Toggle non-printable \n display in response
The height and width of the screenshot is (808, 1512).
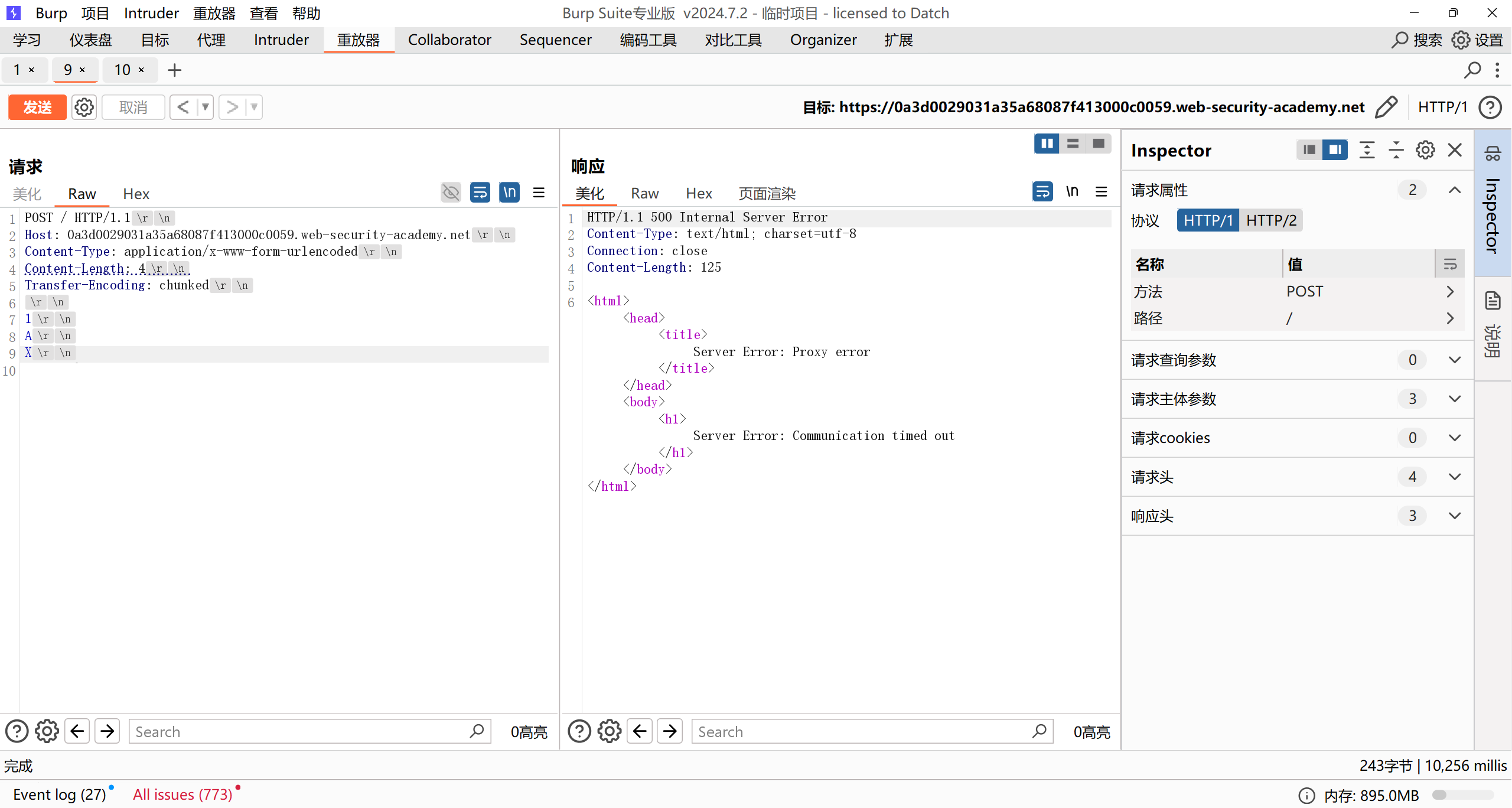pos(1072,191)
